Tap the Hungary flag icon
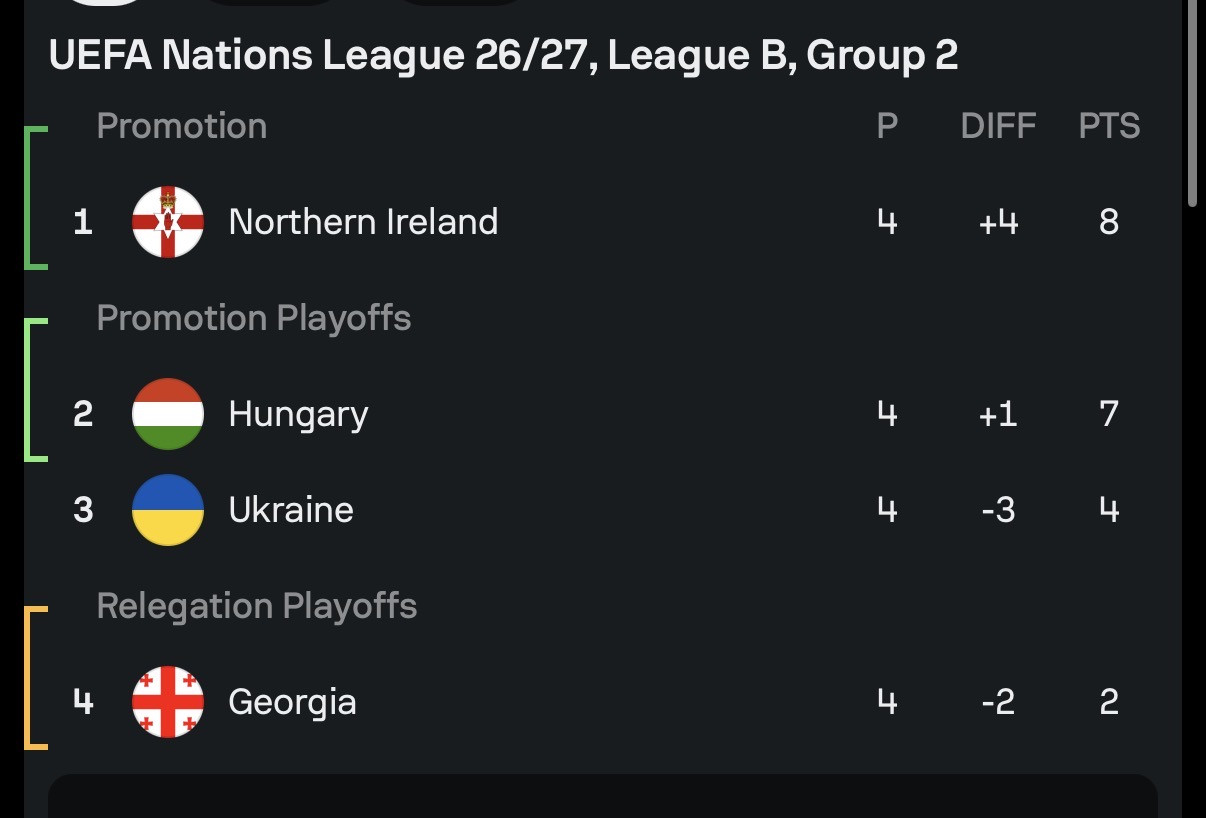Screen dimensions: 1206x818 168,414
